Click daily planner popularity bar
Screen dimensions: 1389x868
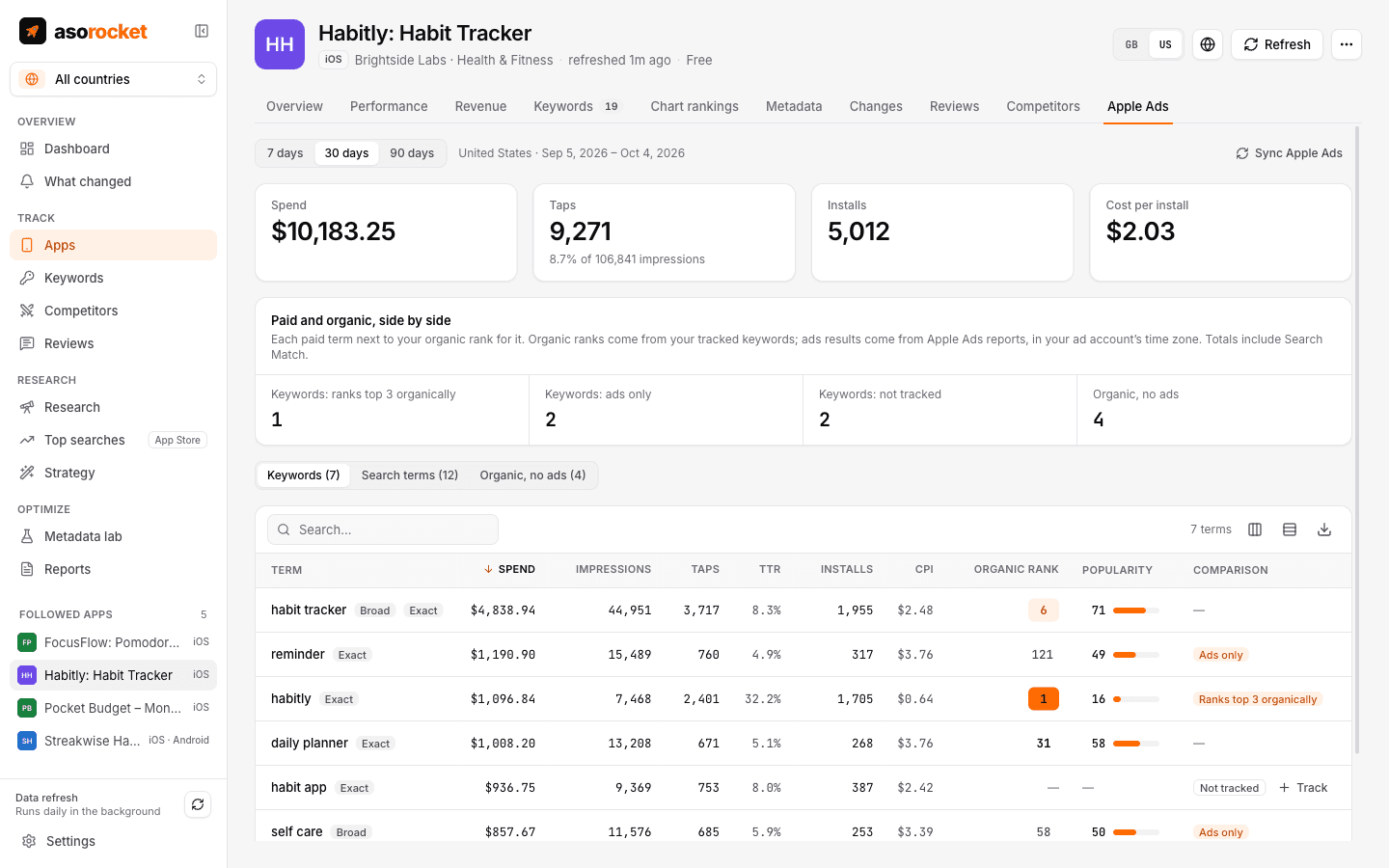(1136, 744)
